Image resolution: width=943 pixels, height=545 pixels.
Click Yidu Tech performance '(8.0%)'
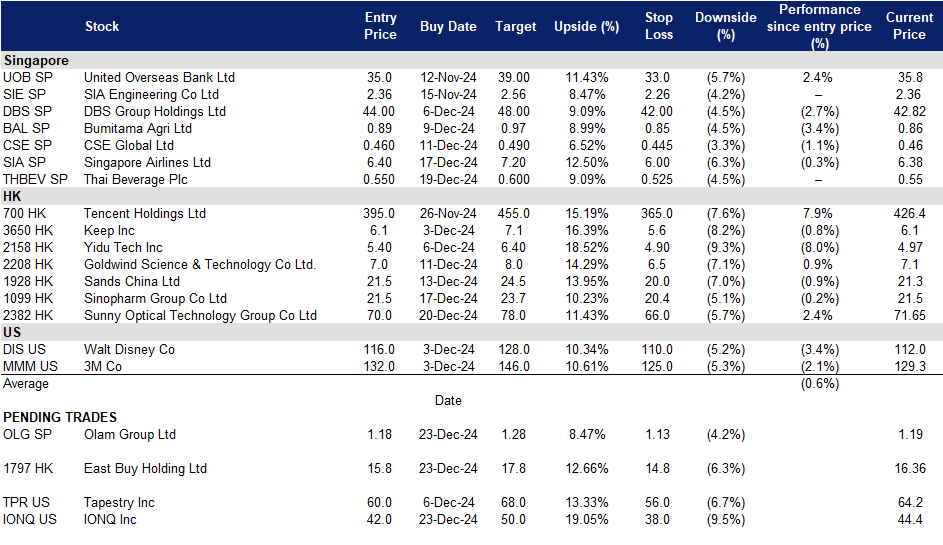(x=819, y=247)
